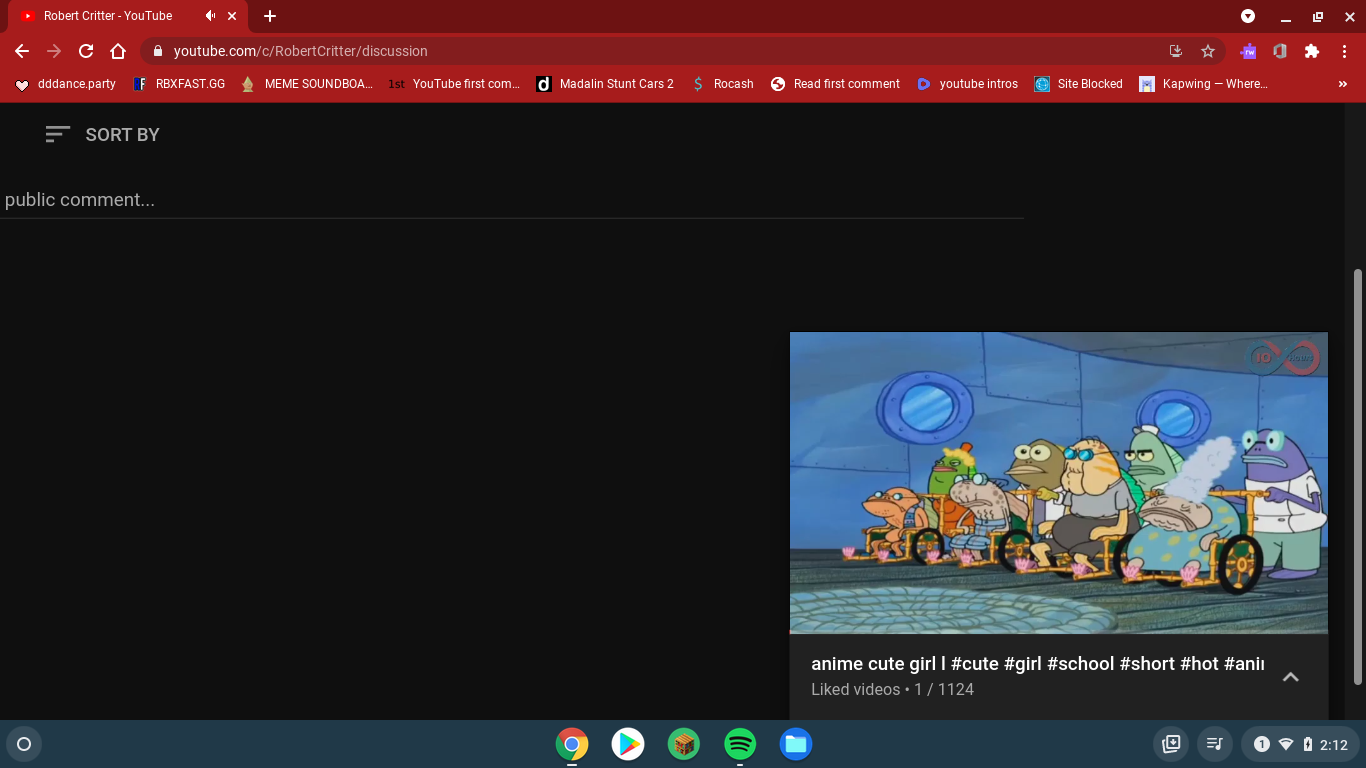Bookmark this page with the star icon
Screen dimensions: 1366x768
point(1208,51)
